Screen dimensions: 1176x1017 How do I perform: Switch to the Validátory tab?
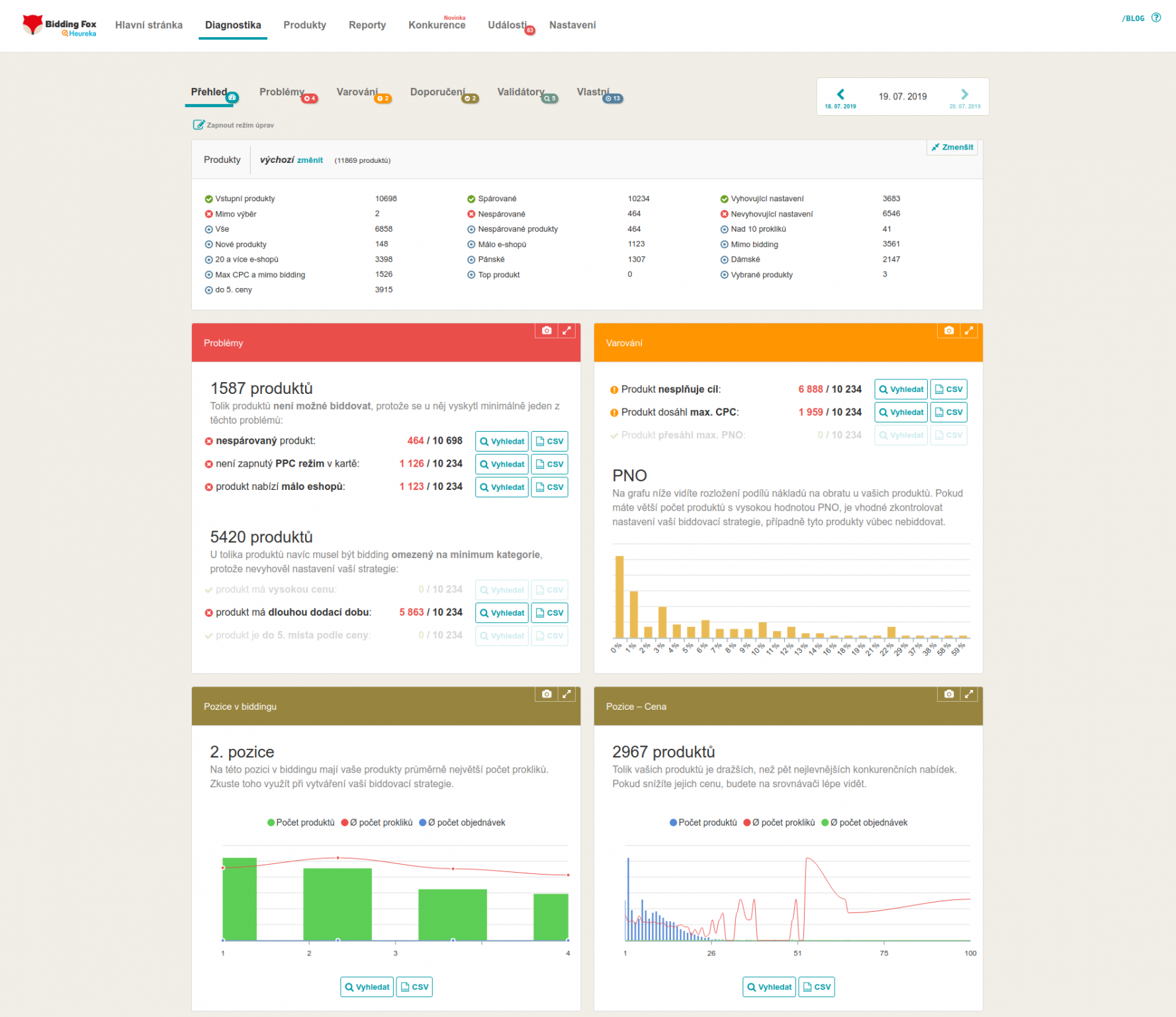(x=521, y=92)
